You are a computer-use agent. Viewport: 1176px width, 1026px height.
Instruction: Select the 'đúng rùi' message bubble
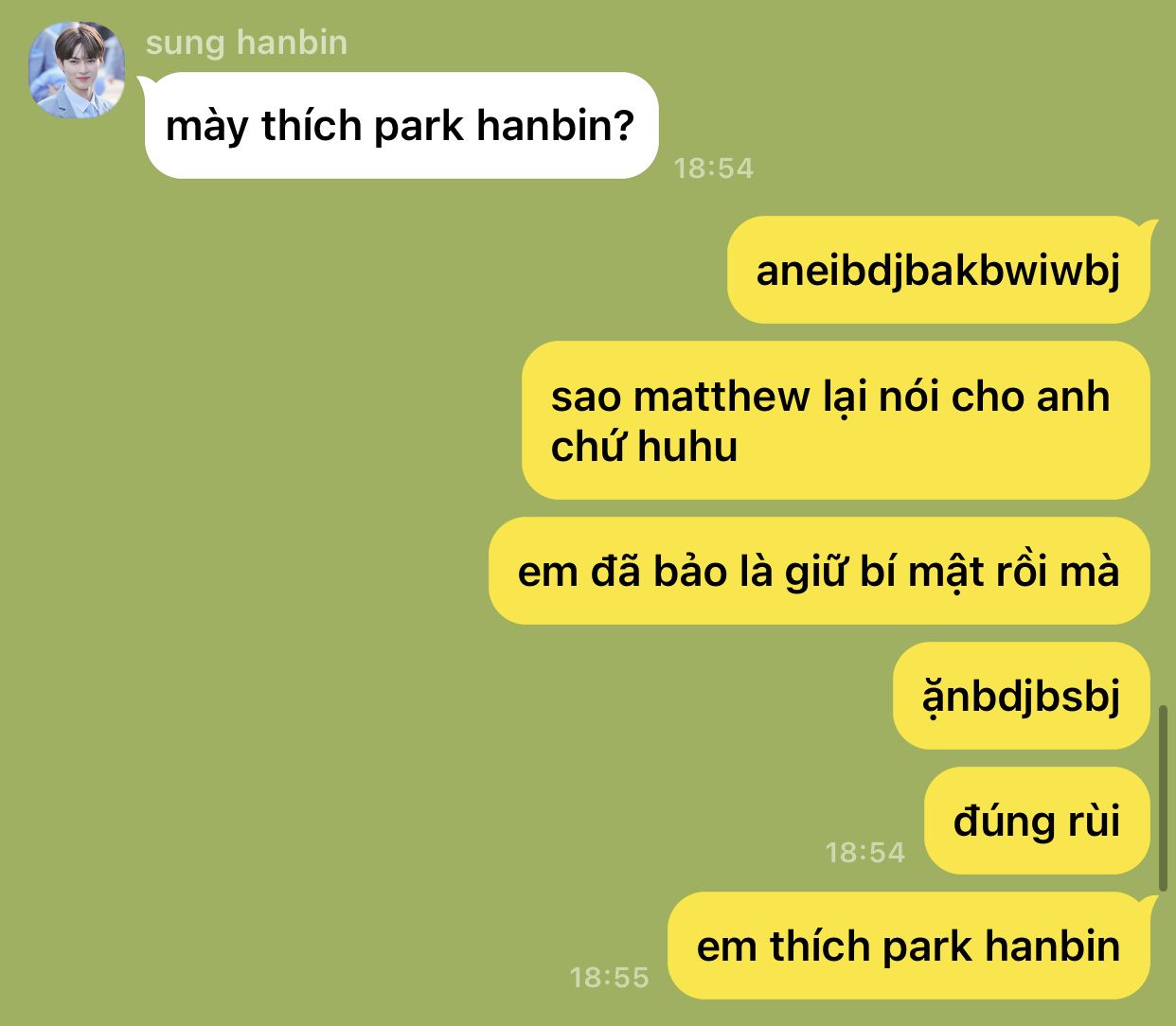click(x=1037, y=821)
